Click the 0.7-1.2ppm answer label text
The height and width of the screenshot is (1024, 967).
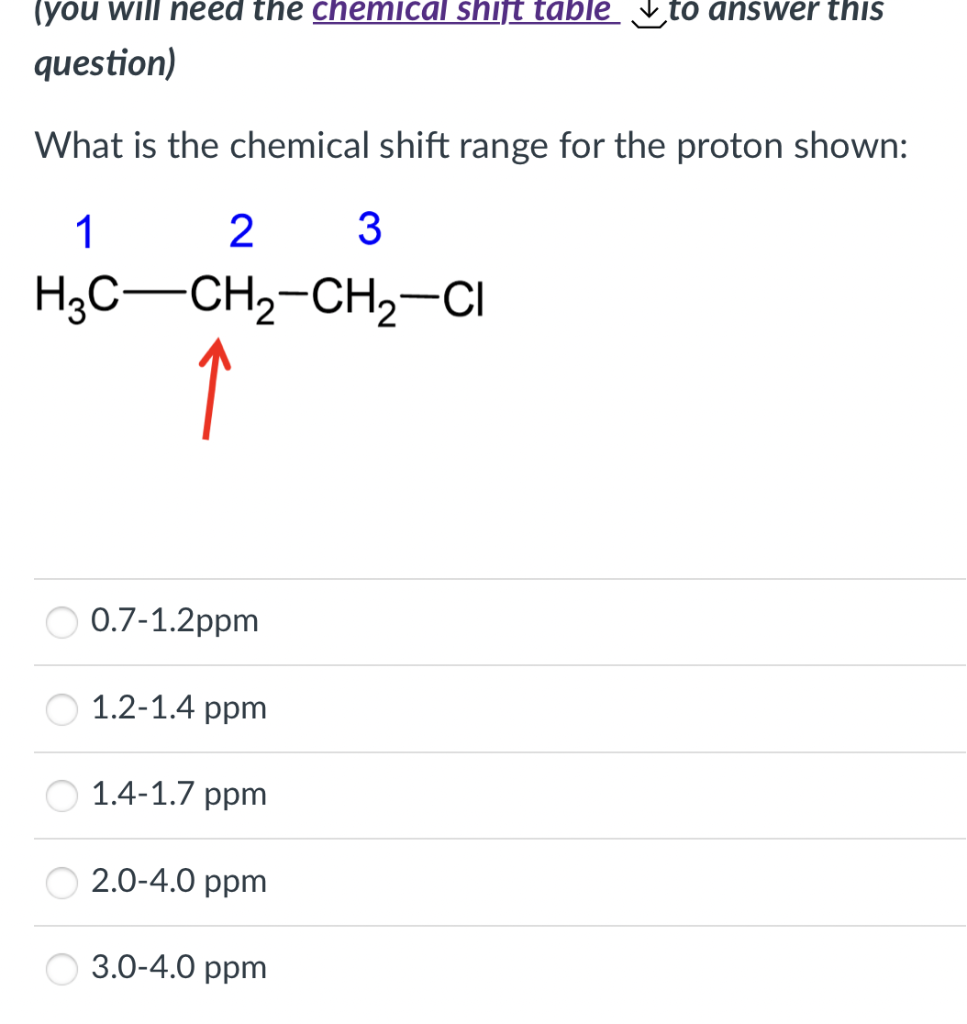[174, 621]
